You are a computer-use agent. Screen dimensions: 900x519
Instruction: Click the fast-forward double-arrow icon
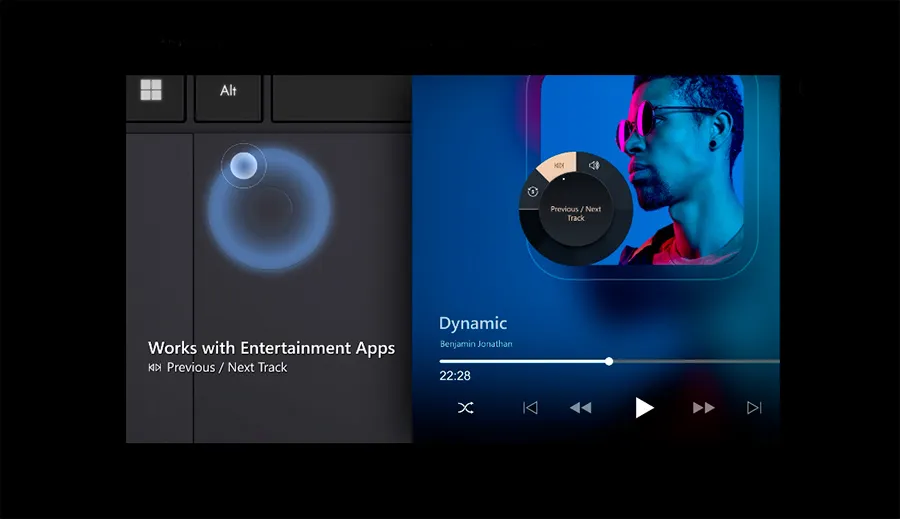703,408
